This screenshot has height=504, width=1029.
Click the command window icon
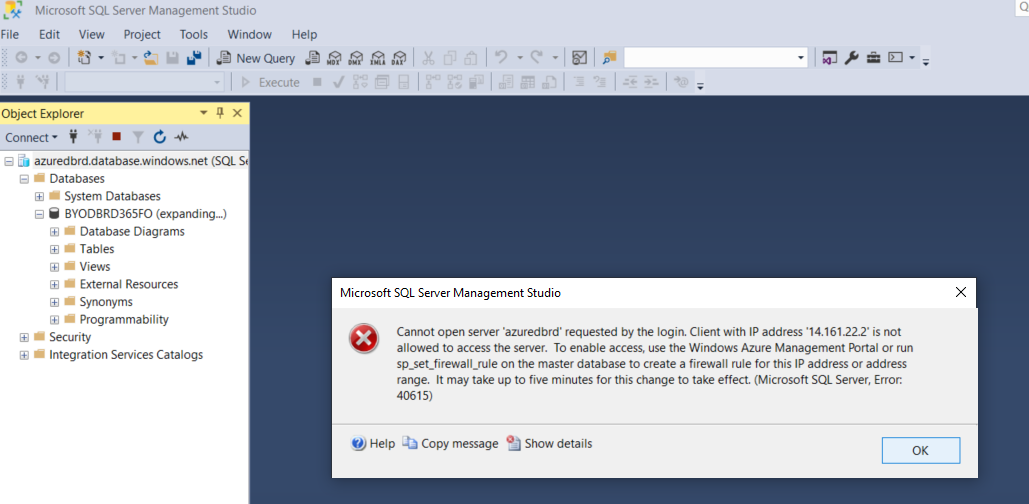(896, 58)
